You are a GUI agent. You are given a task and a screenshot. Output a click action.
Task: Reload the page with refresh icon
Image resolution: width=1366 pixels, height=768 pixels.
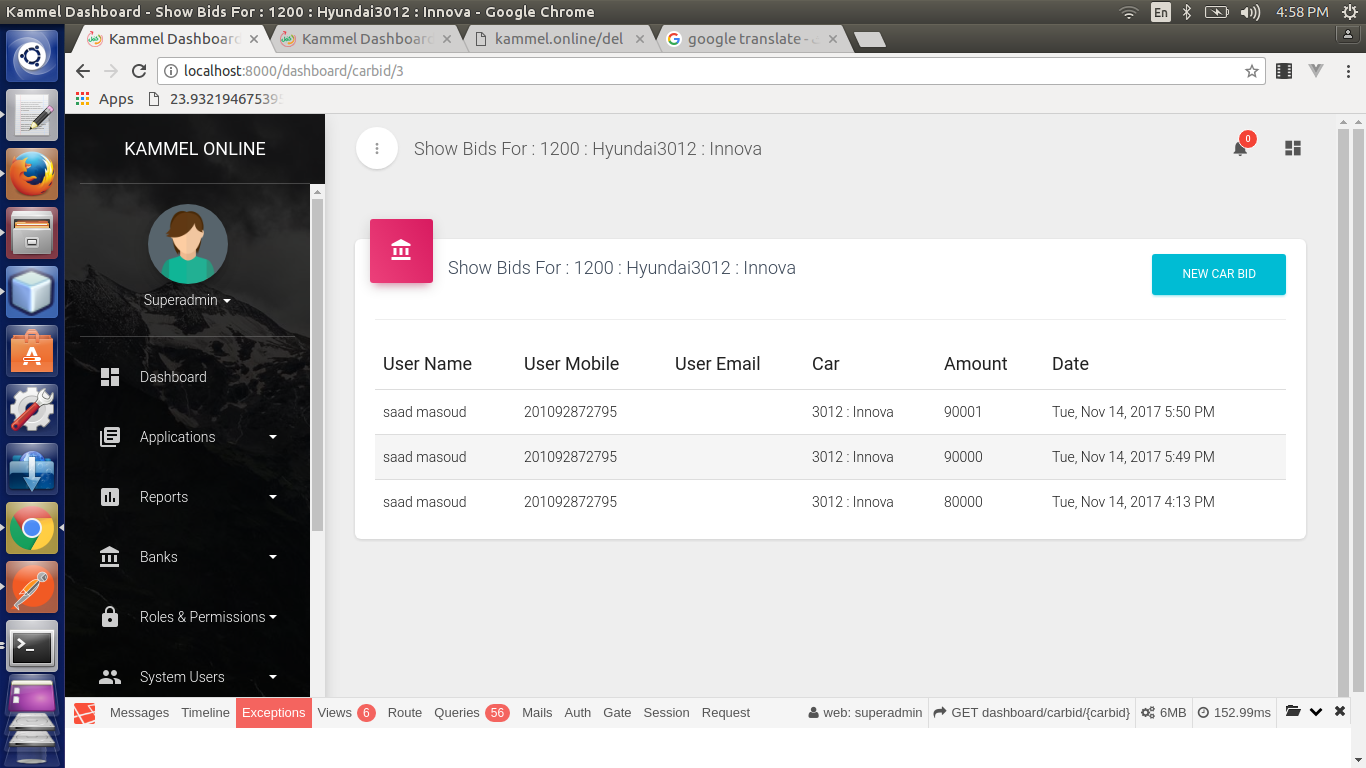[139, 71]
